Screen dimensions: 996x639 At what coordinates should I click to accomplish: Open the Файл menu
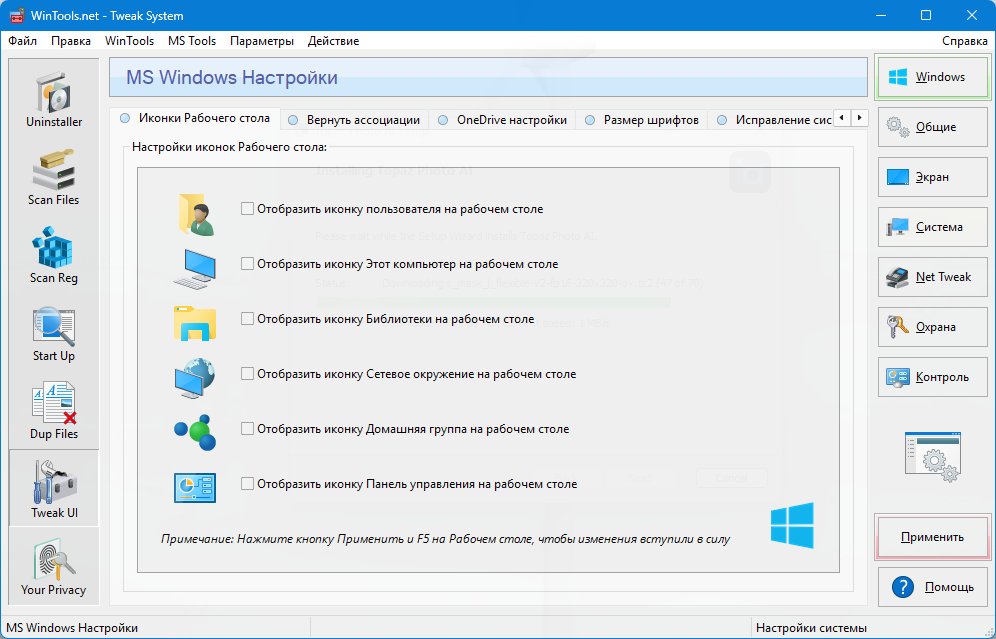click(x=22, y=41)
